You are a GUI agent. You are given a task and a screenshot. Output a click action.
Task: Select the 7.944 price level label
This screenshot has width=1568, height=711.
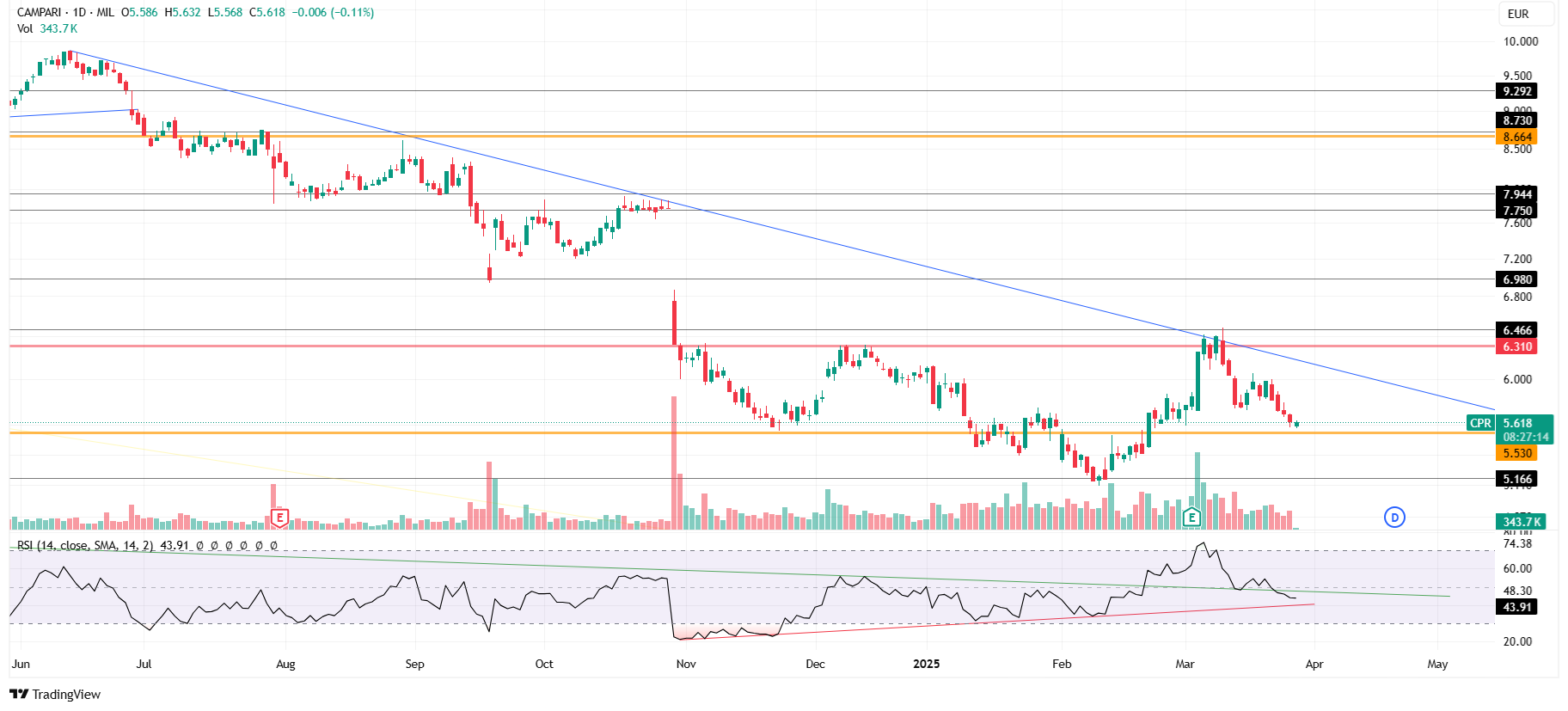[1516, 194]
